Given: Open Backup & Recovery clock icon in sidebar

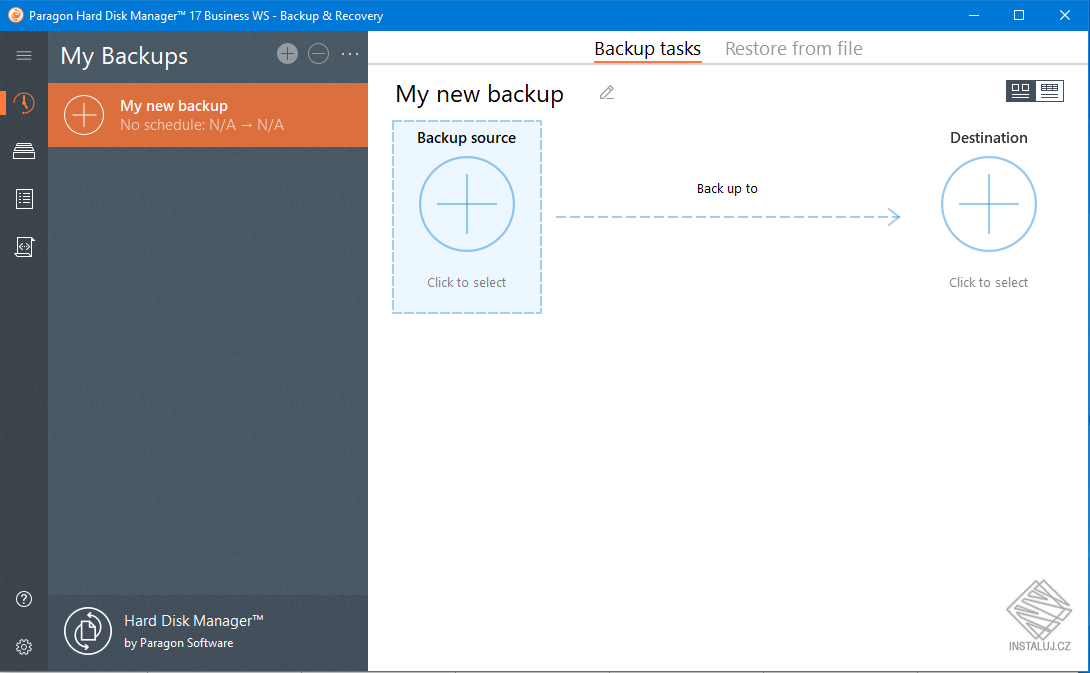Looking at the screenshot, I should tap(24, 103).
